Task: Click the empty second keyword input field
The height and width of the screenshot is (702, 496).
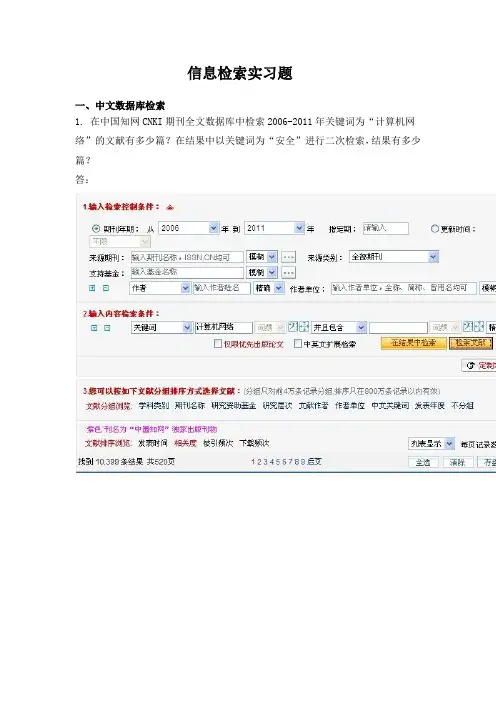Action: point(398,328)
